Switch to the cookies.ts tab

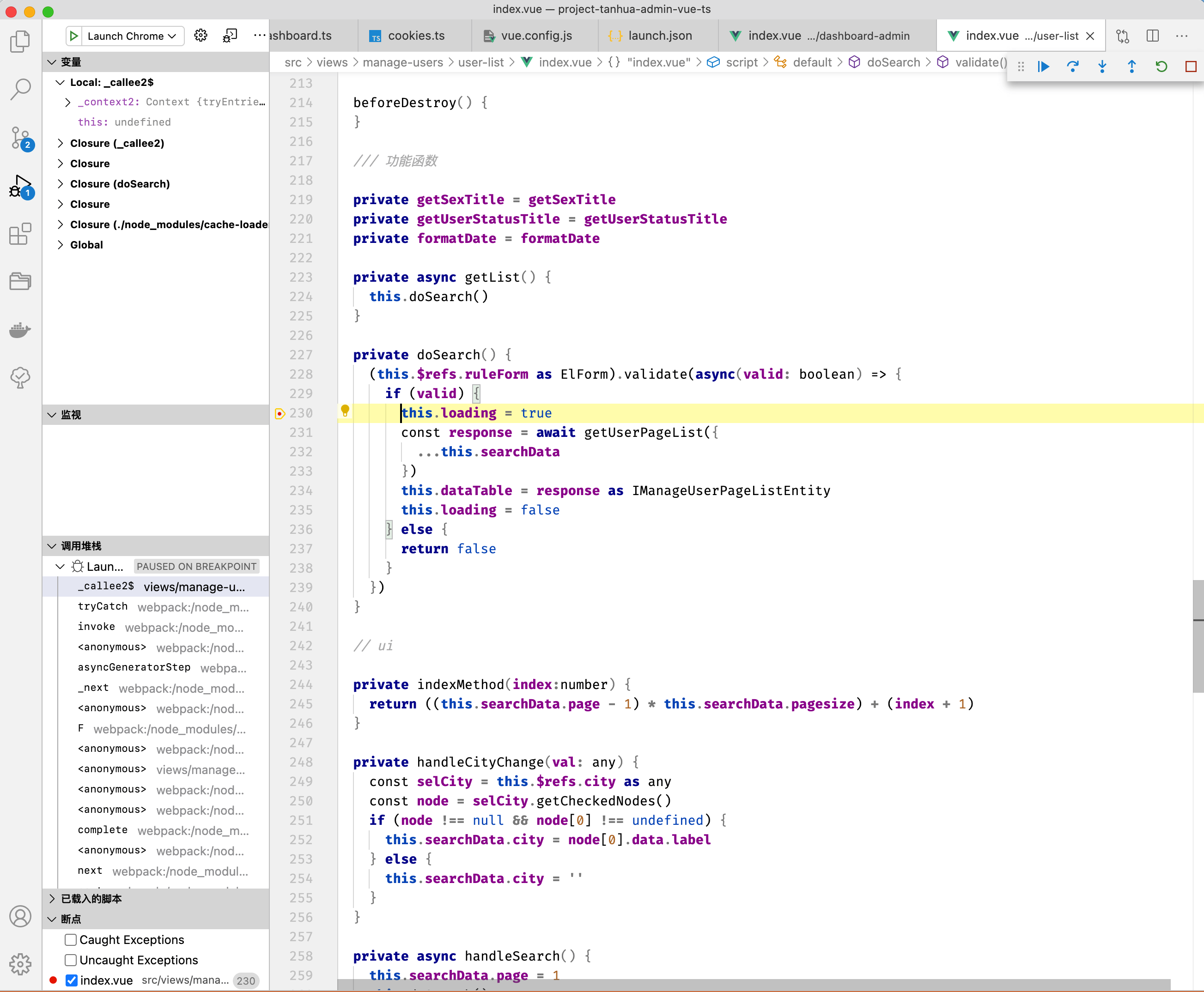pos(416,36)
